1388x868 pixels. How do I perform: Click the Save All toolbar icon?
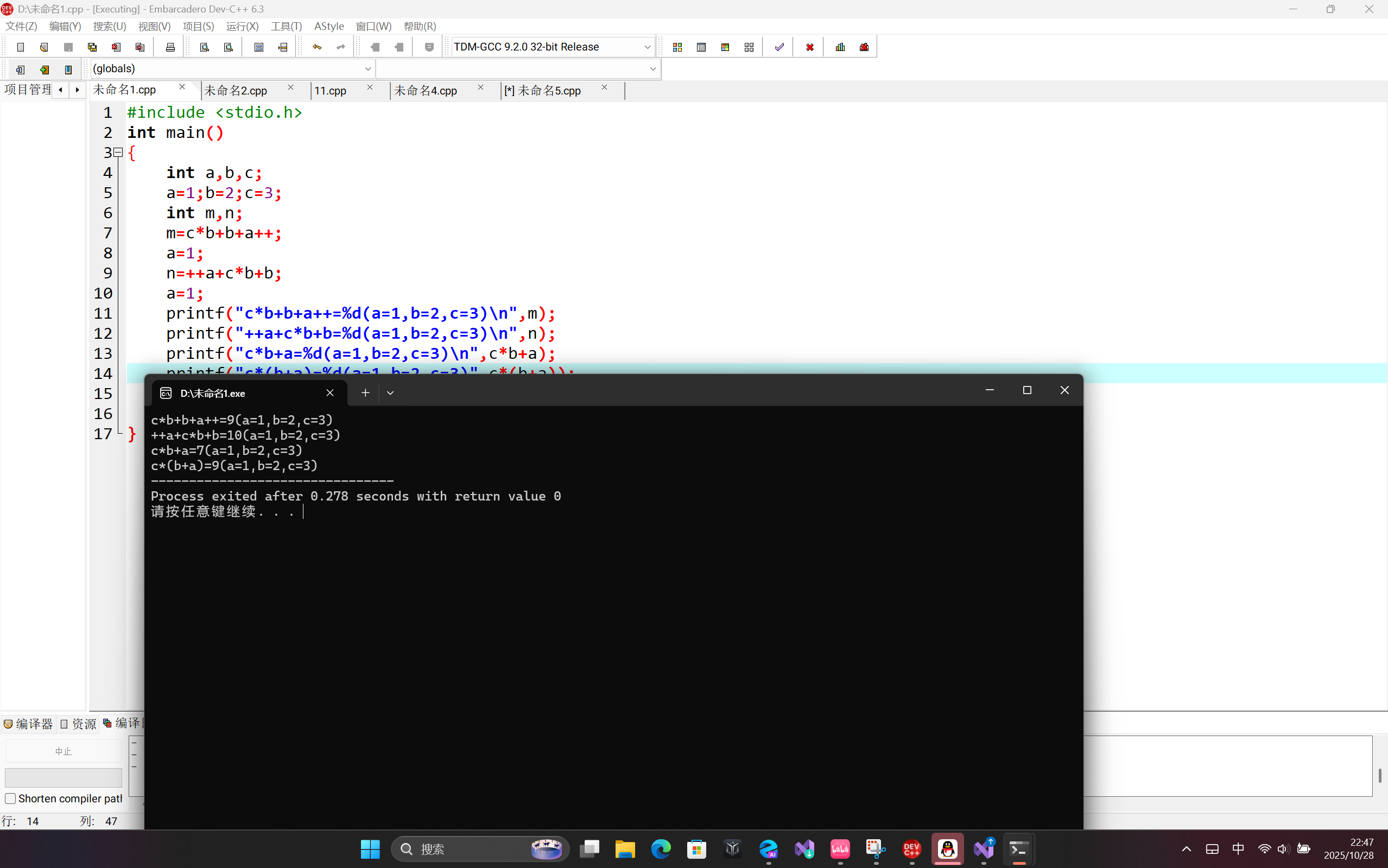pos(92,47)
